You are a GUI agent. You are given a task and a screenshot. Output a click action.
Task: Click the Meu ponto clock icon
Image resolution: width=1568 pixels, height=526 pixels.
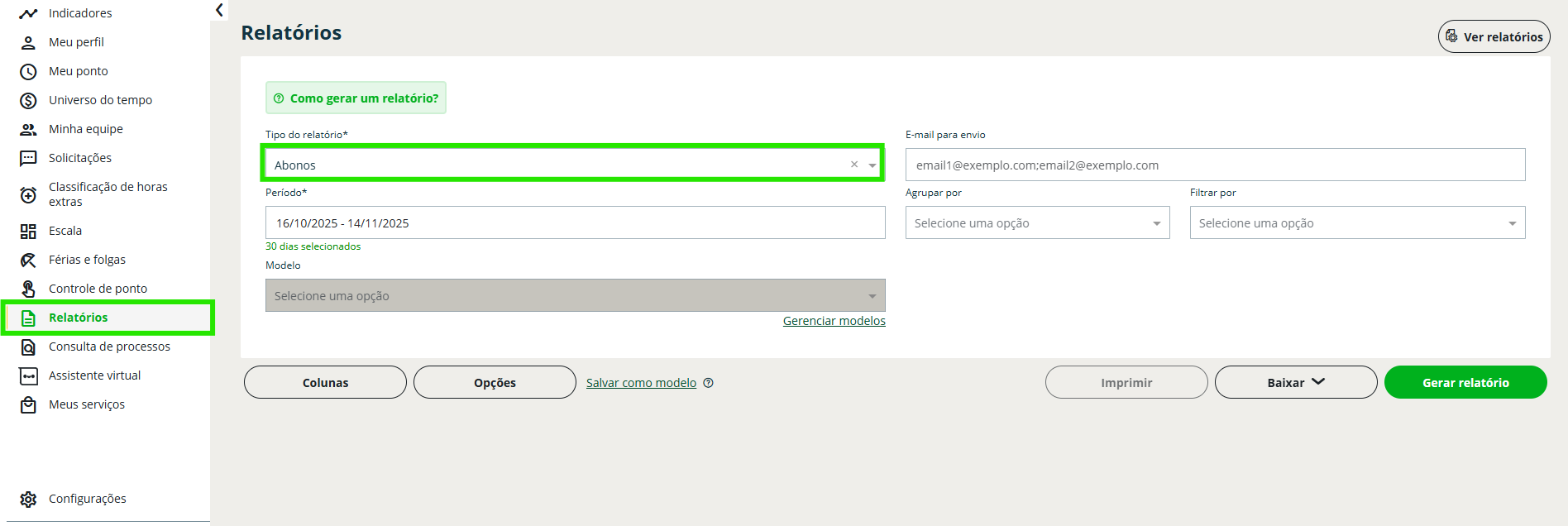28,72
